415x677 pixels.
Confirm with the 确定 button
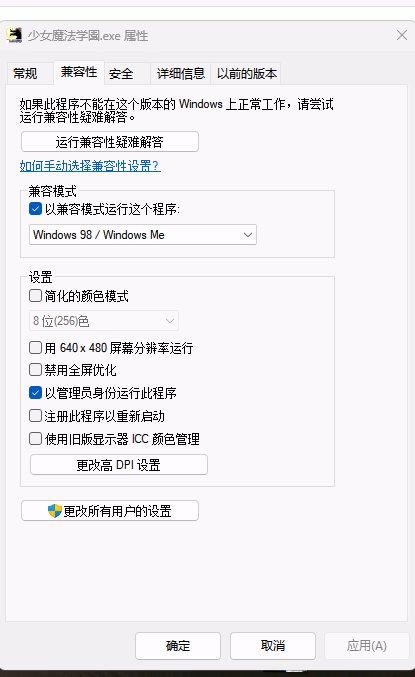pyautogui.click(x=178, y=646)
